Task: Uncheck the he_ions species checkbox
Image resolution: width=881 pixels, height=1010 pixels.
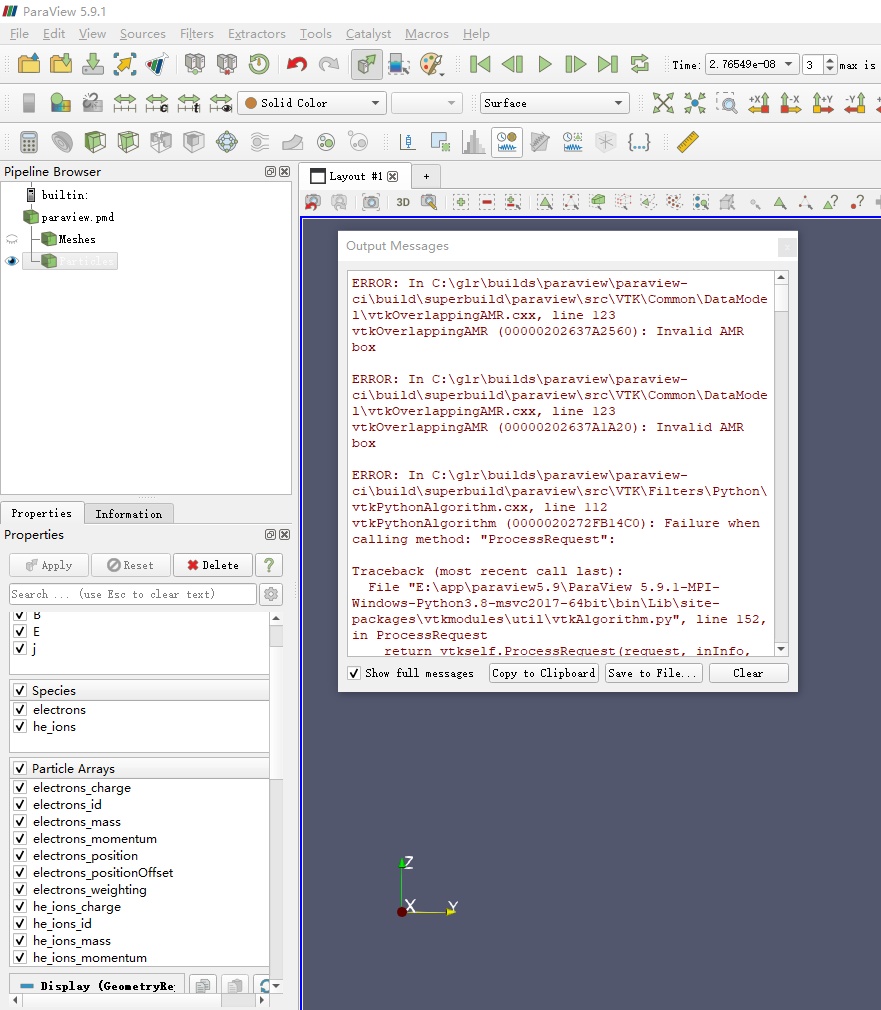Action: (x=20, y=726)
